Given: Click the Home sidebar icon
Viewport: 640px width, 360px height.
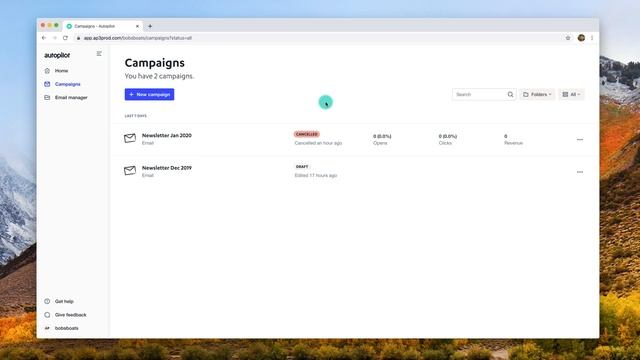Looking at the screenshot, I should click(47, 71).
